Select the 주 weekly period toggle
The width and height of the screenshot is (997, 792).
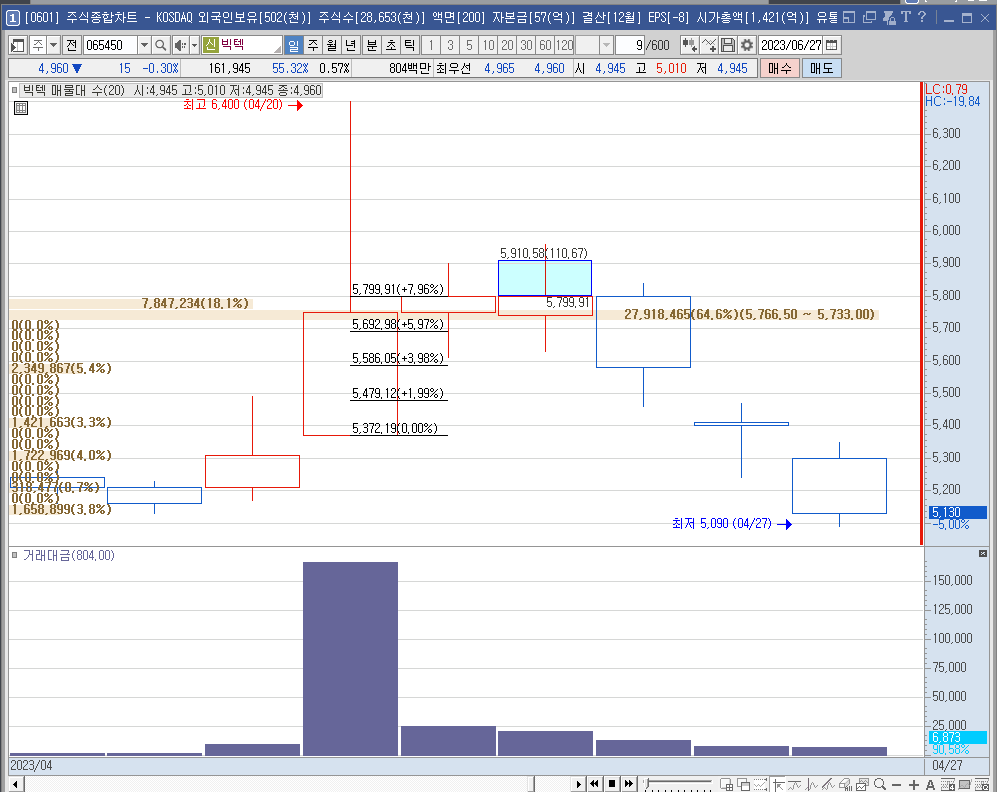pyautogui.click(x=313, y=45)
